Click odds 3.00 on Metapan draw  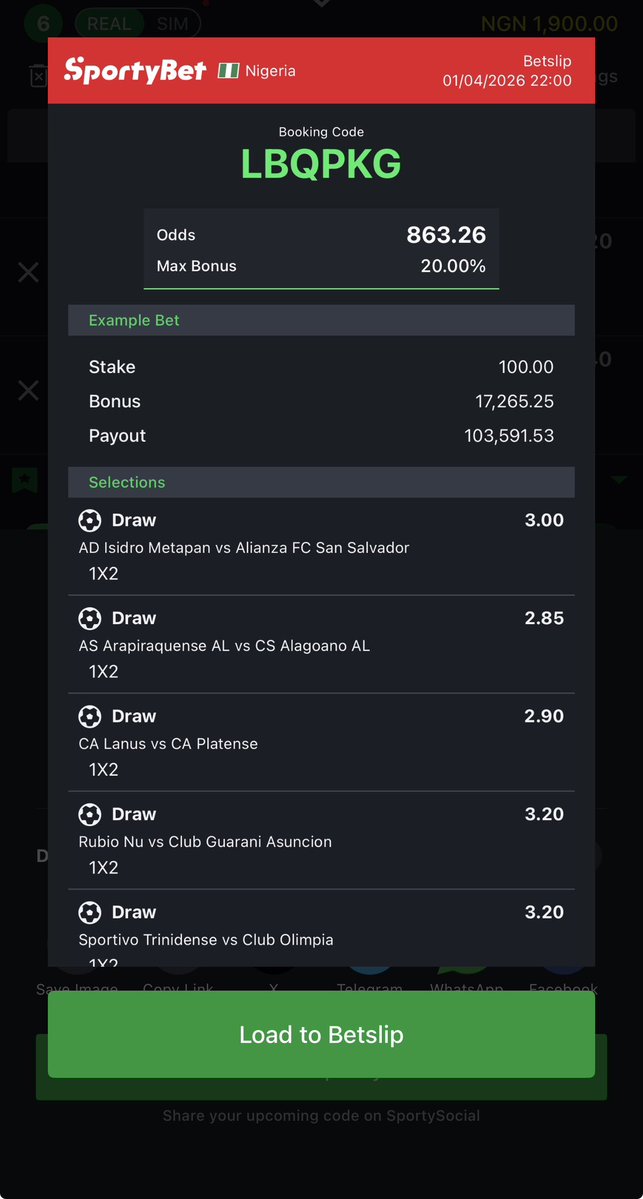(x=544, y=520)
